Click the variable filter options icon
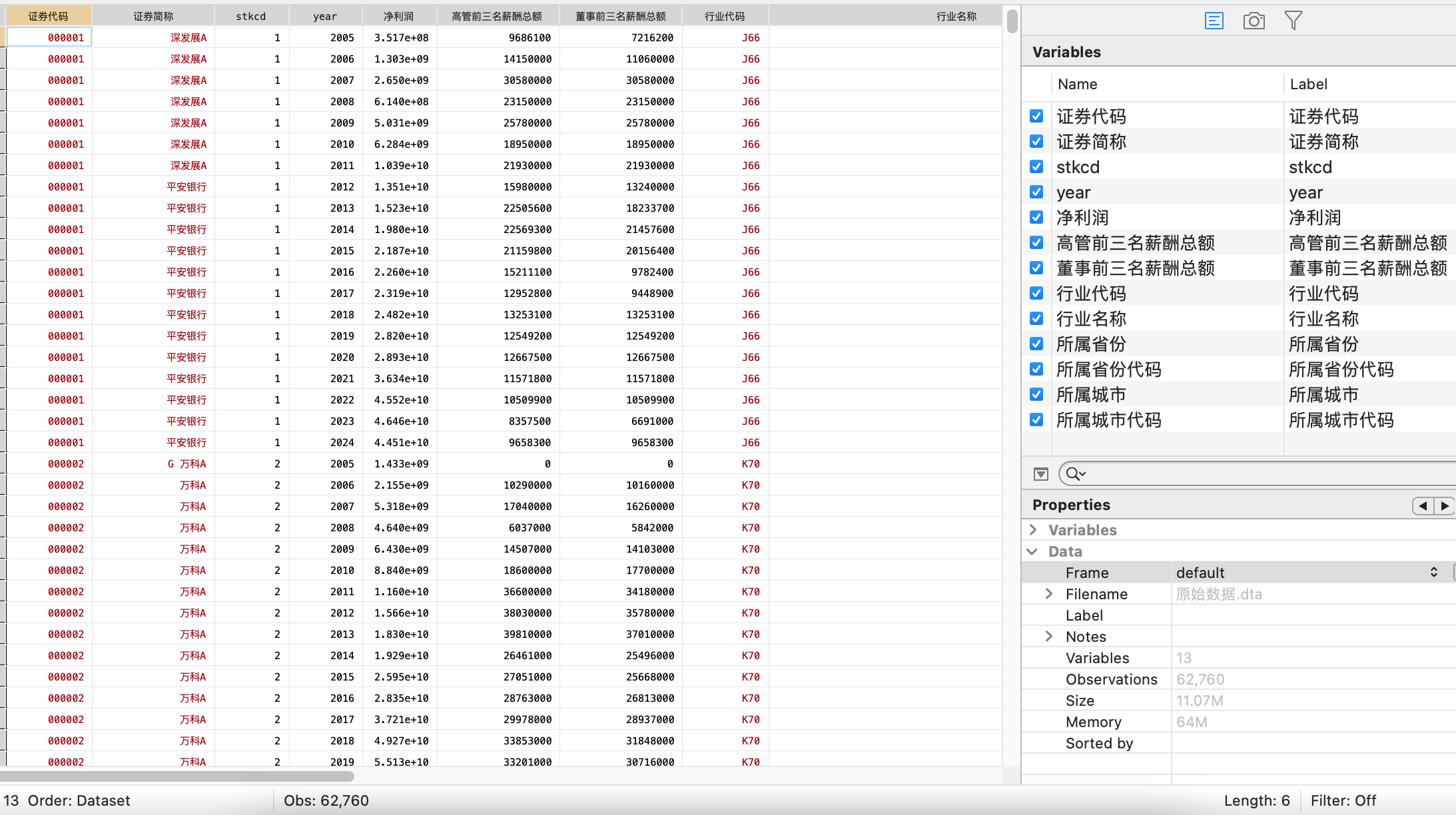Viewport: 1456px width, 815px height. point(1041,474)
